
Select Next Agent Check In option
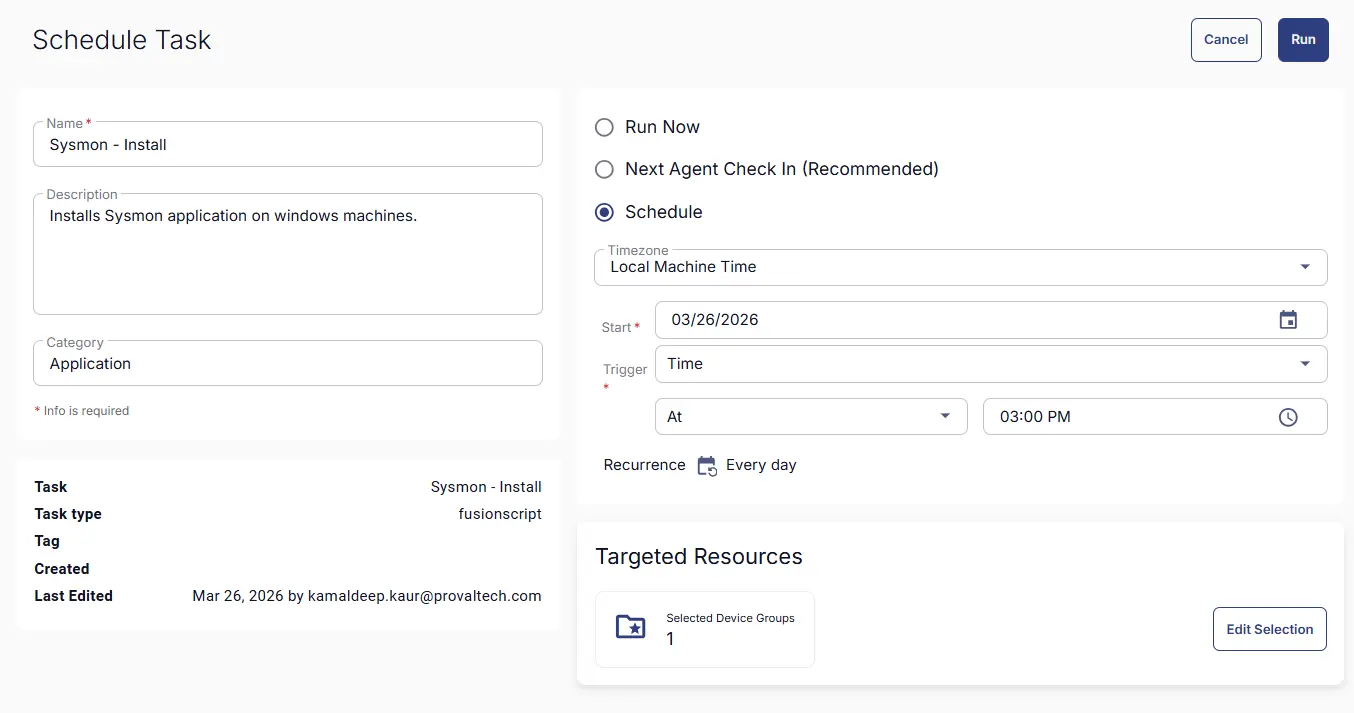(604, 170)
